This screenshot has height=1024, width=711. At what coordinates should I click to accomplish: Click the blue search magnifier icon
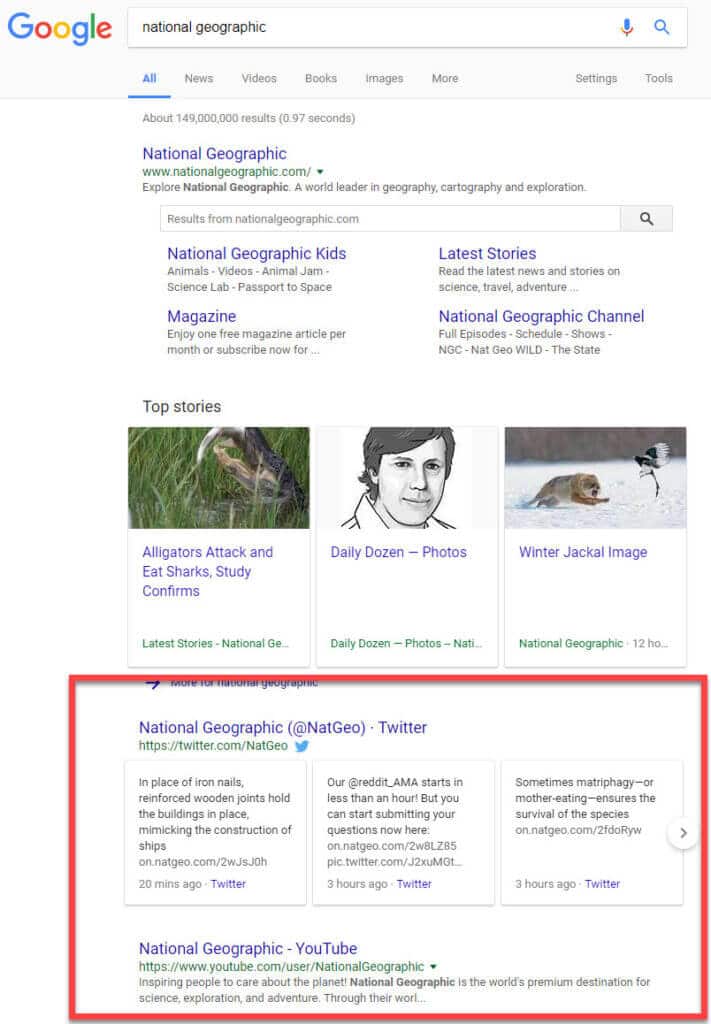point(661,27)
